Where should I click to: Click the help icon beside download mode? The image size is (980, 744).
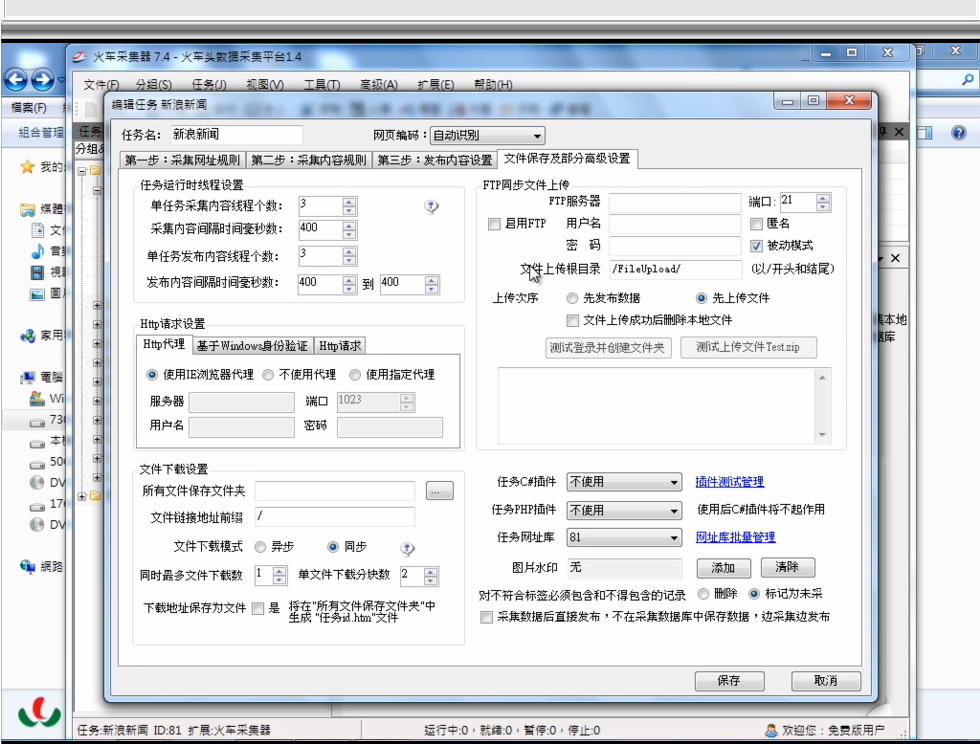coord(407,549)
